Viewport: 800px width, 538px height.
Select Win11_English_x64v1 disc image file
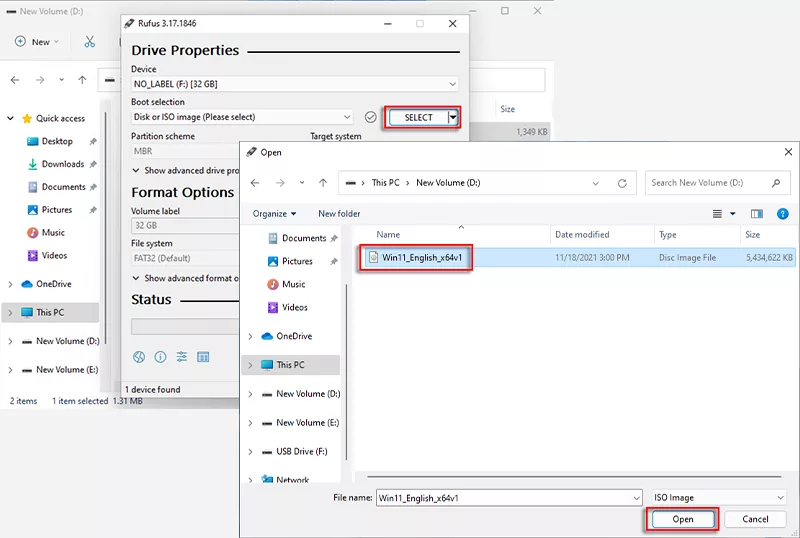pos(421,258)
